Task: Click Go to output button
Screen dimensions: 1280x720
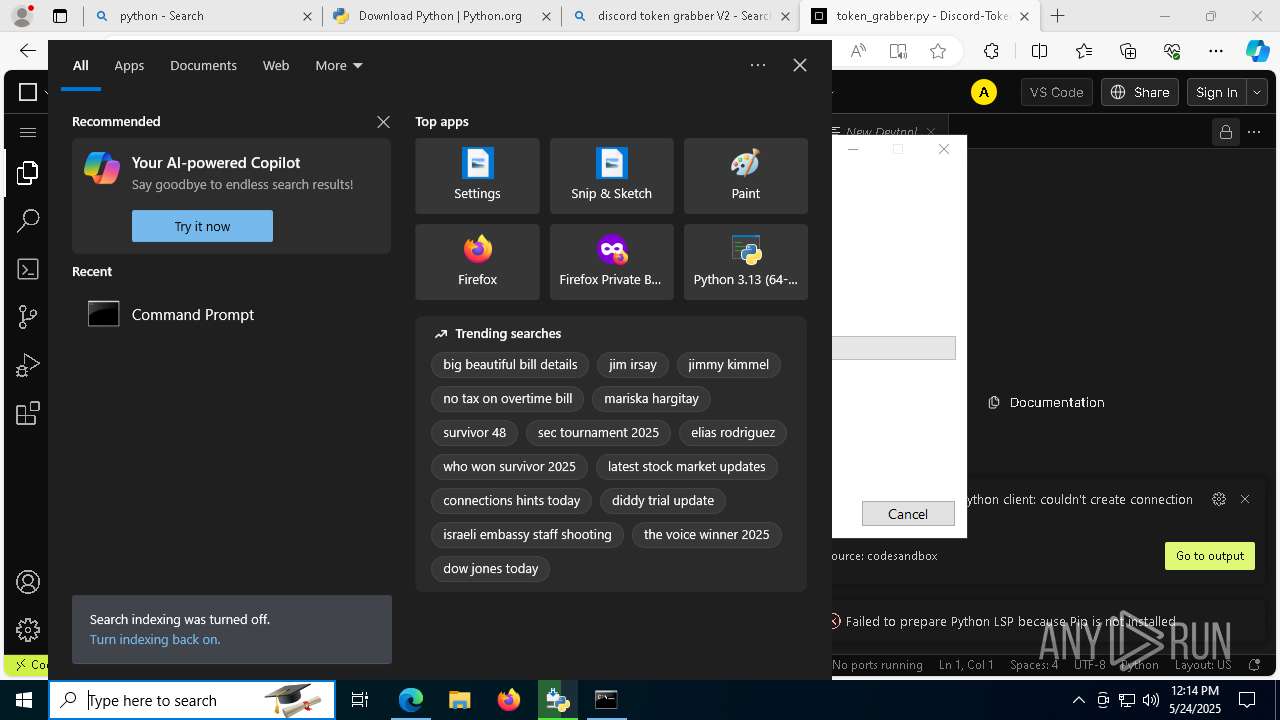Action: (1210, 556)
